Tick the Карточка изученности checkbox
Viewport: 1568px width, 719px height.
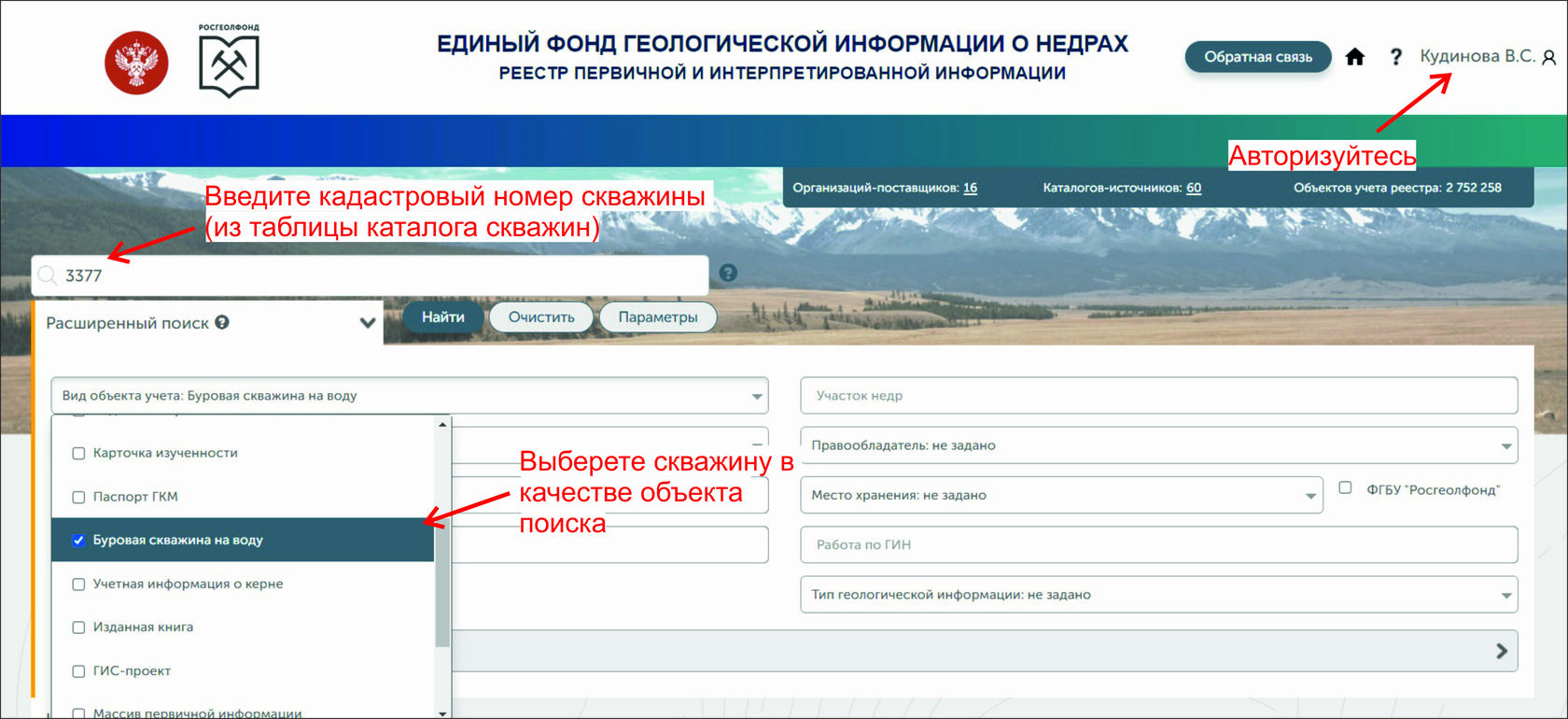coord(78,453)
